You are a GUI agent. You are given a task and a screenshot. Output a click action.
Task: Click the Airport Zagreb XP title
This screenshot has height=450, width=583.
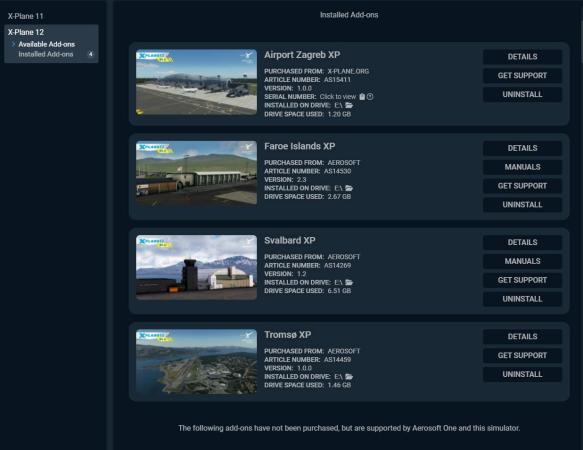[x=302, y=55]
